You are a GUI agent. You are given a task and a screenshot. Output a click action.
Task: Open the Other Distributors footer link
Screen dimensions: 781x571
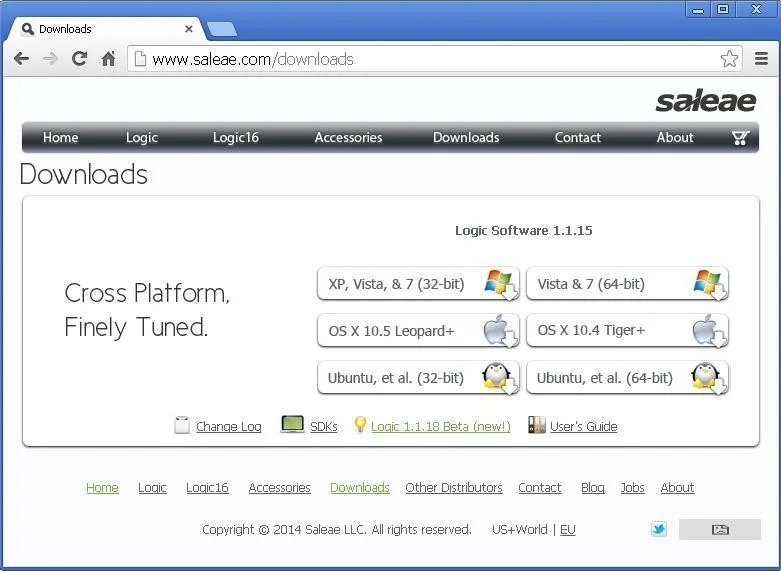pyautogui.click(x=454, y=487)
